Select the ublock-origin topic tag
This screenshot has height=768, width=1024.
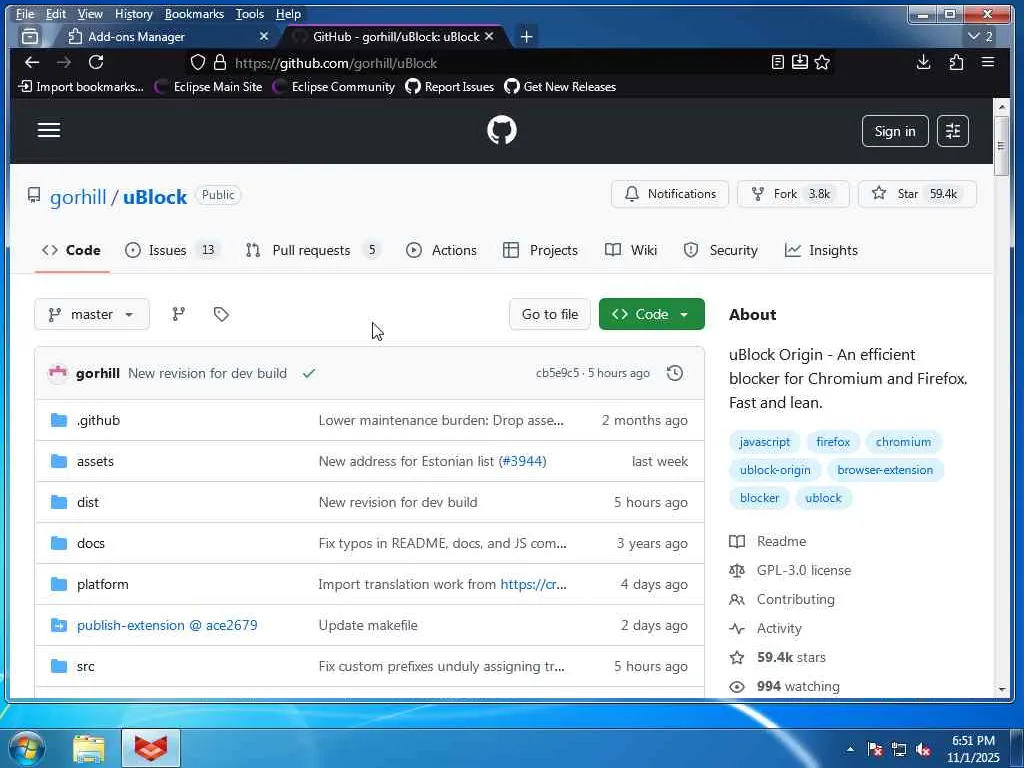[x=775, y=470]
